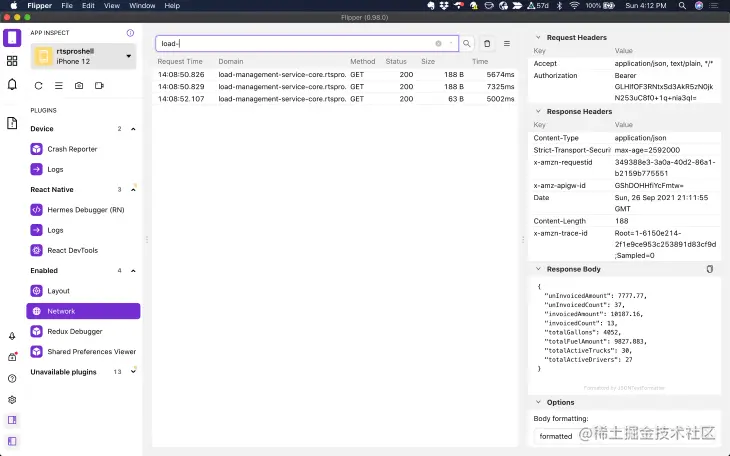Open the Edit menu
730x456 pixels.
coord(88,6)
